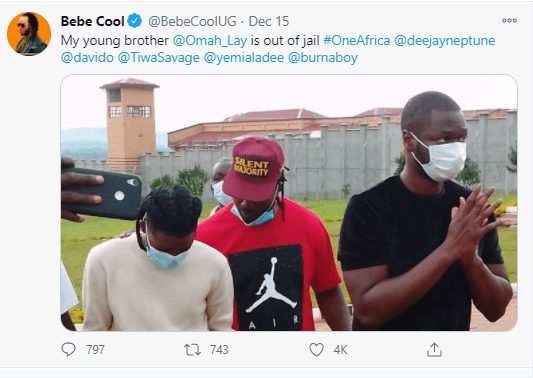Image resolution: width=533 pixels, height=378 pixels.
Task: Enlarge the attached tweet photo
Action: point(289,203)
